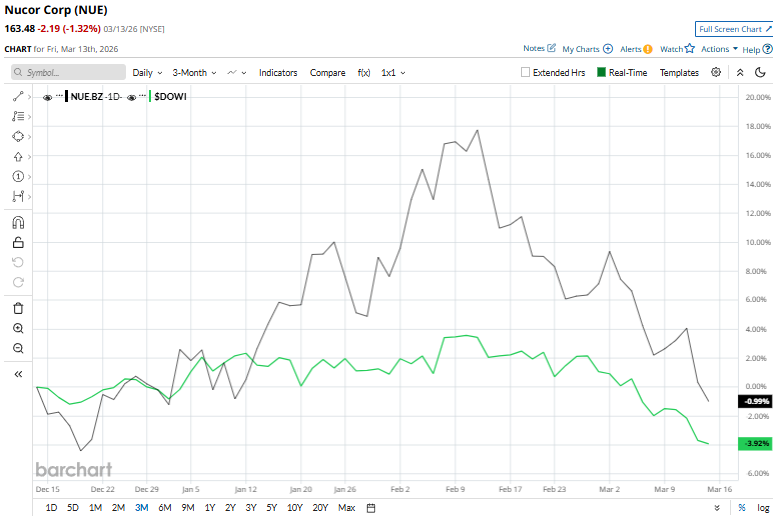The height and width of the screenshot is (517, 773).
Task: Click the Notes link
Action: coord(533,48)
